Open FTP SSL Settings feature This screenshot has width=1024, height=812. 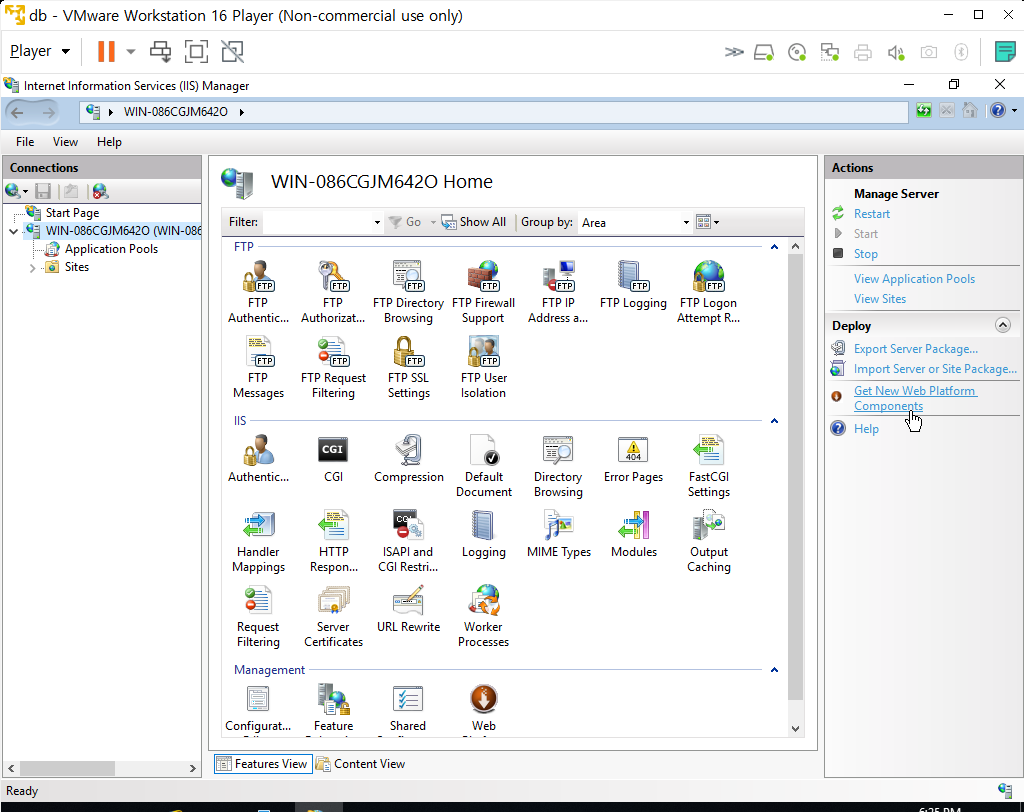(x=408, y=366)
